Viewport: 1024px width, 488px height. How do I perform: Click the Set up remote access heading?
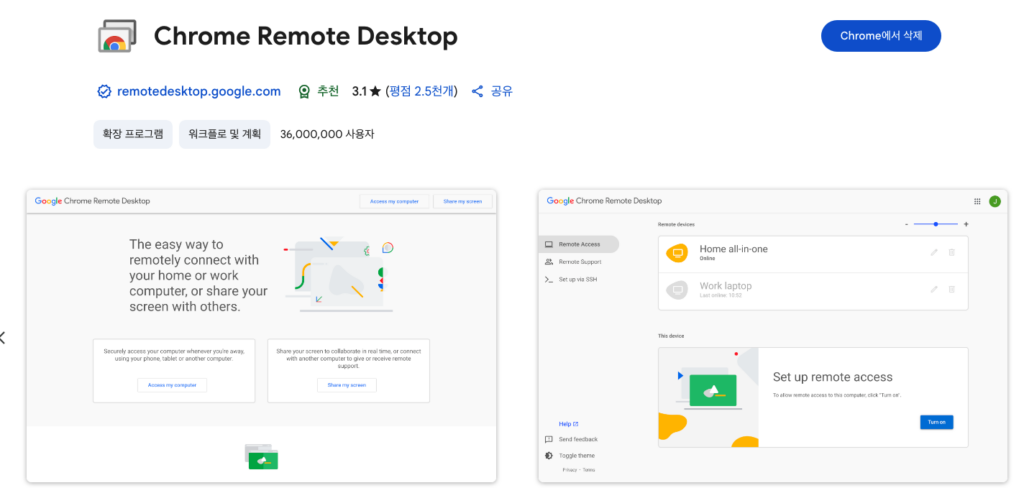pyautogui.click(x=833, y=377)
